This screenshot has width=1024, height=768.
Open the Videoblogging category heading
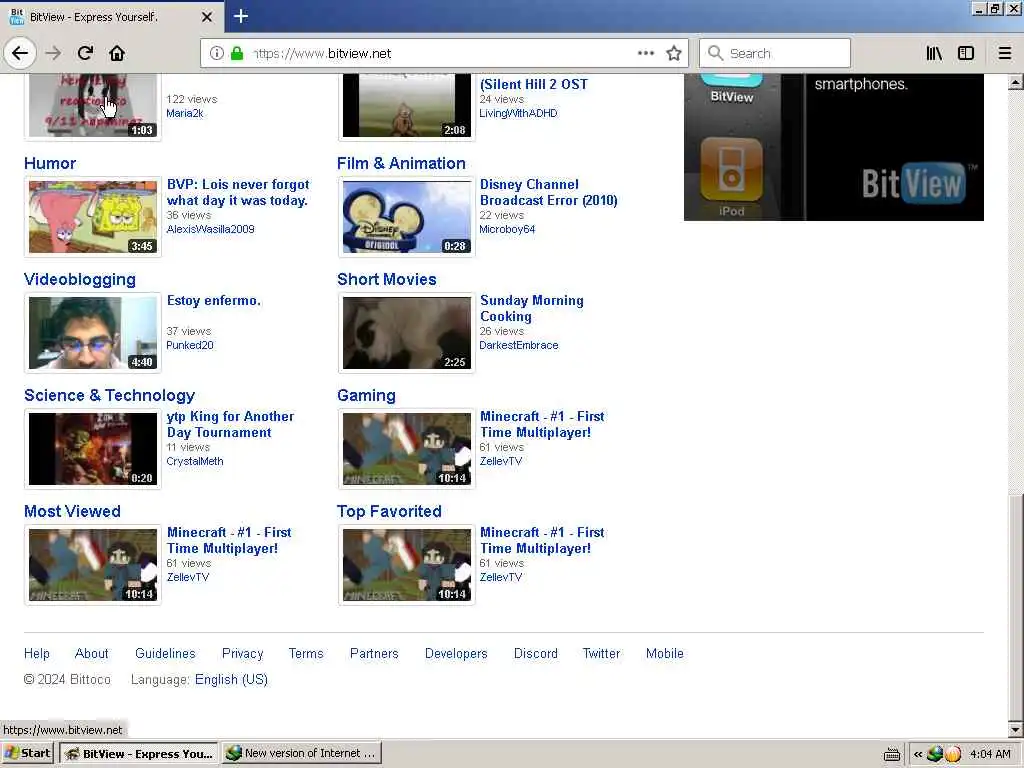click(x=80, y=280)
